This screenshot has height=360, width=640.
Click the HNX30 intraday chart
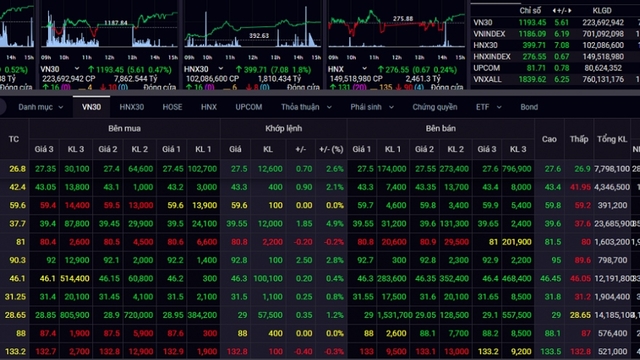[x=253, y=29]
